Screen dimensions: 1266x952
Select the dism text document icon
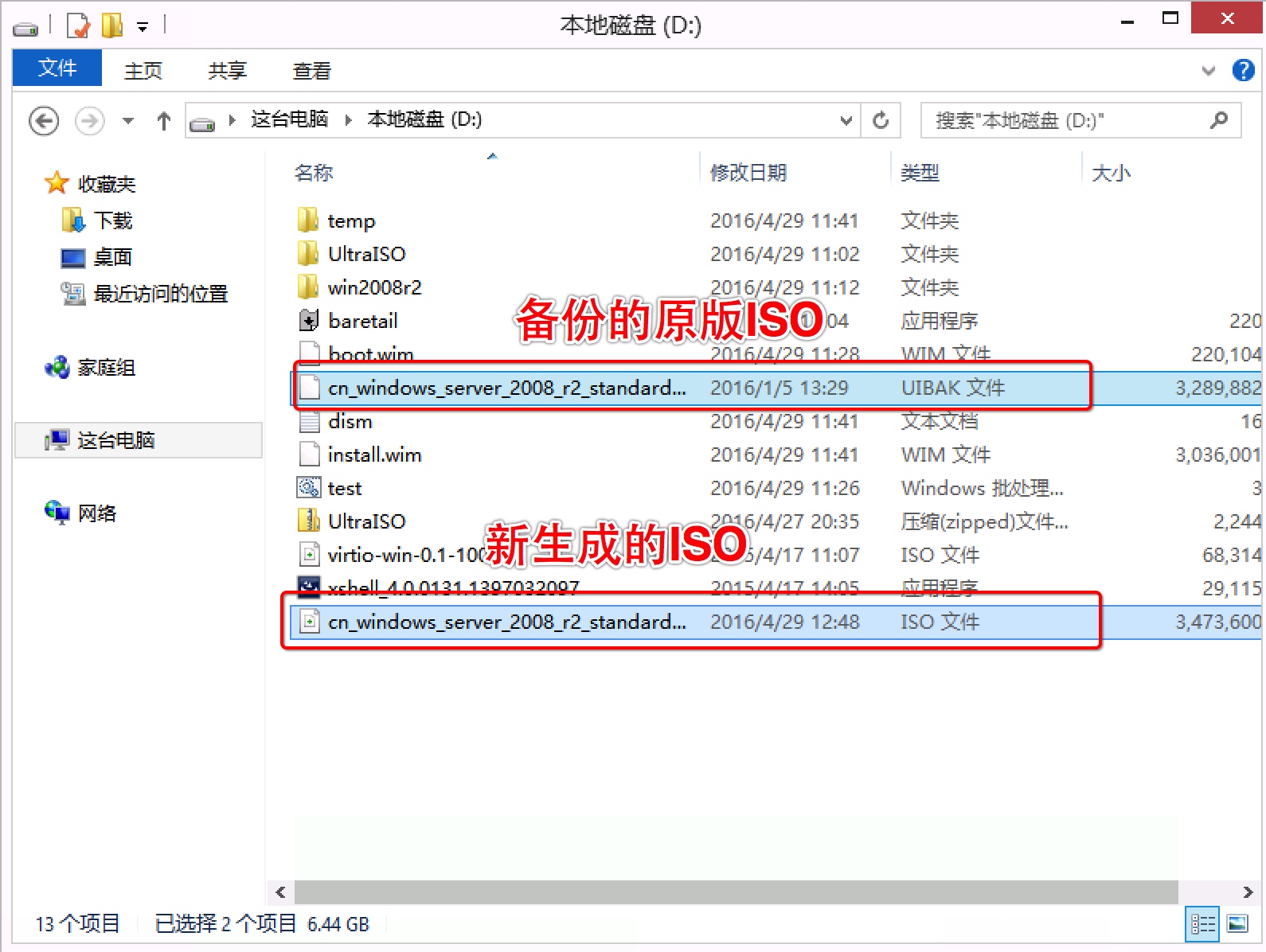click(x=308, y=420)
